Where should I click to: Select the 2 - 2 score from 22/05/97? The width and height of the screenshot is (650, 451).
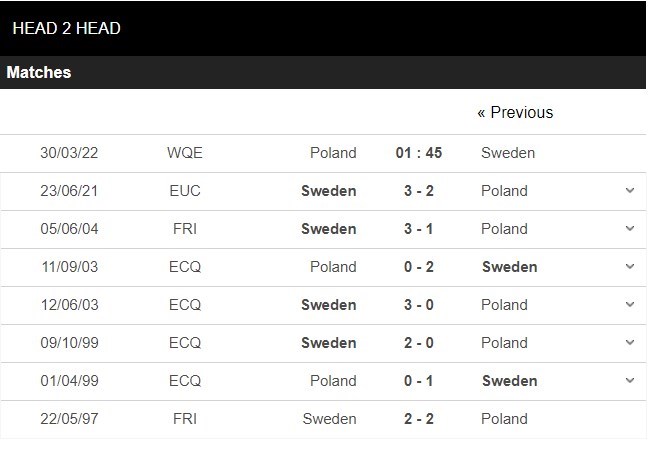click(x=419, y=419)
